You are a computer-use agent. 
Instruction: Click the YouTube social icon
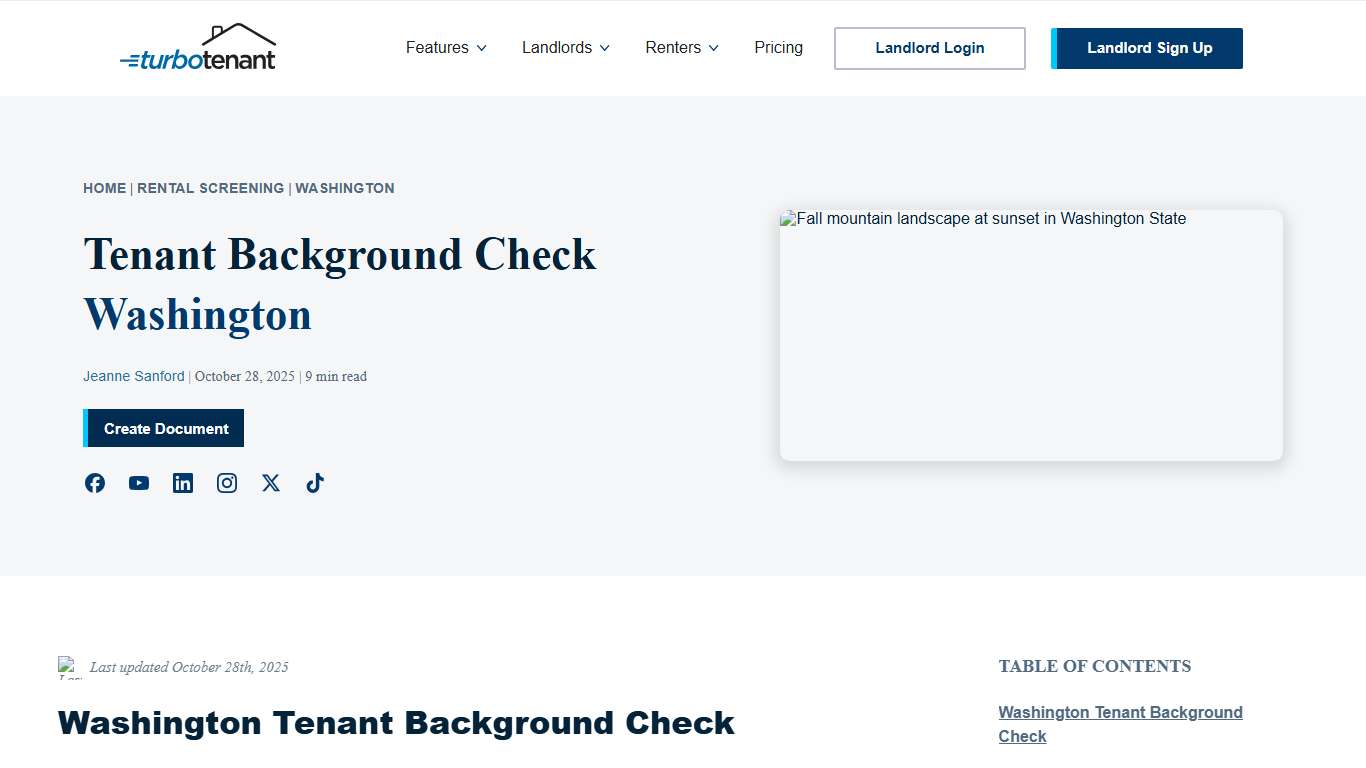pos(139,483)
